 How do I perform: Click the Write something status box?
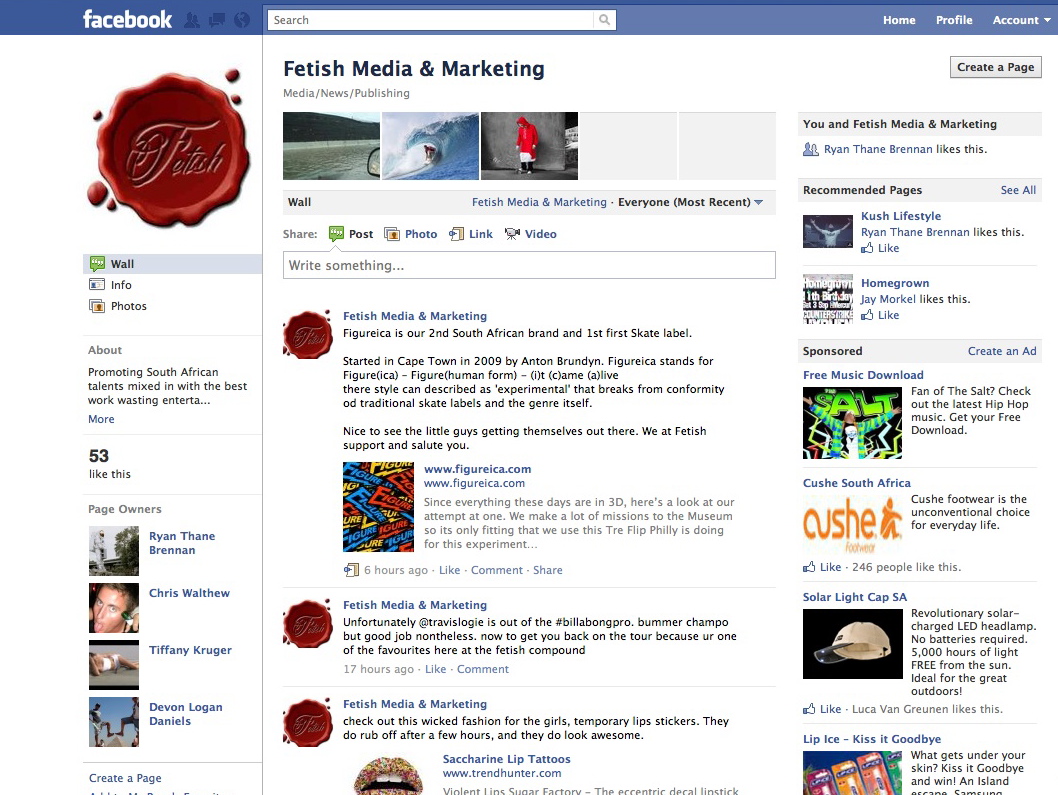(x=529, y=265)
